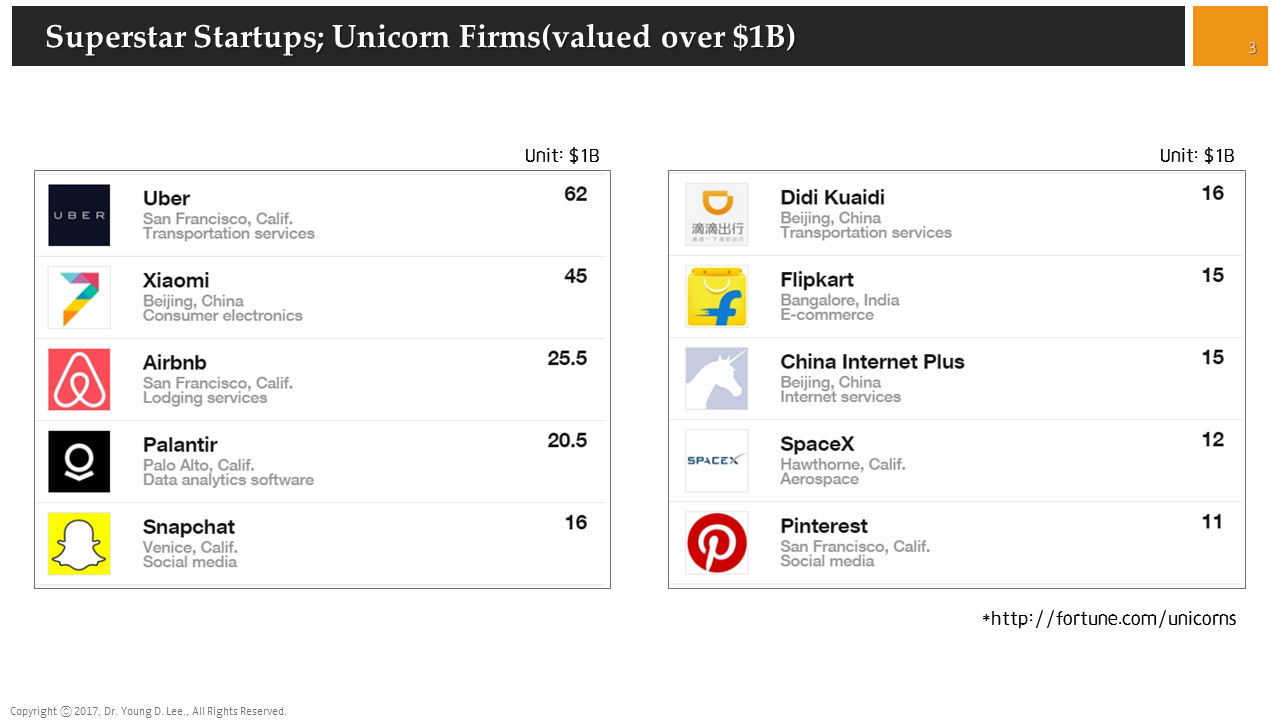Select the Pinterest logo icon

[716, 542]
